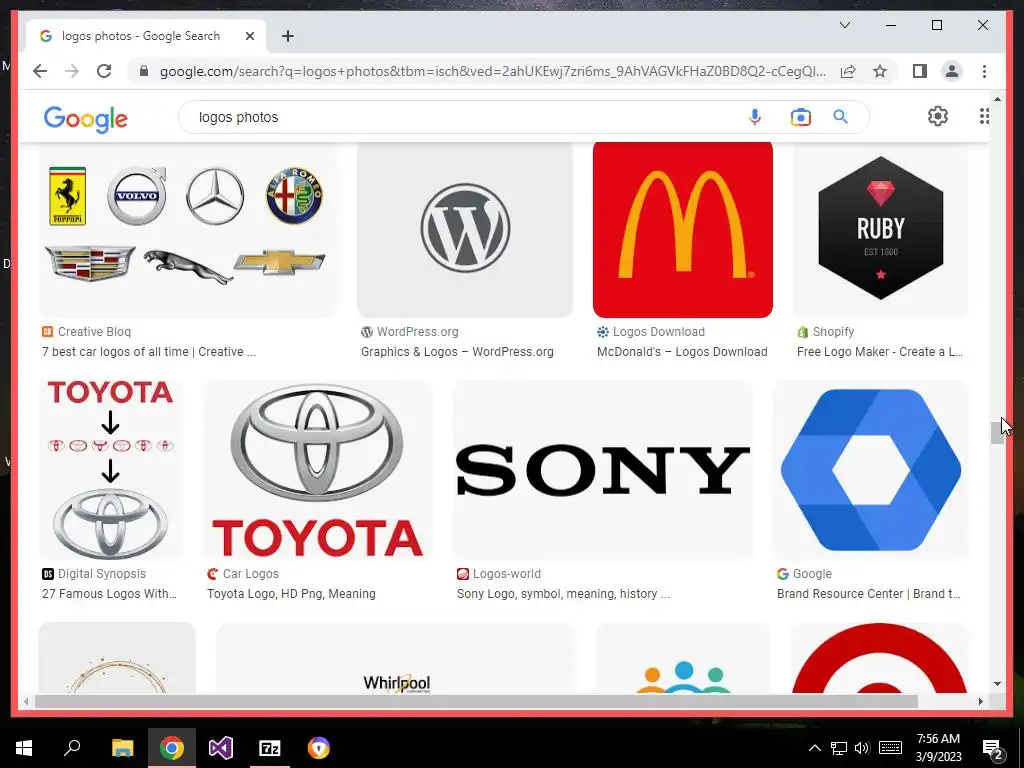
Task: Open the large Toyota logo image
Action: (x=317, y=470)
